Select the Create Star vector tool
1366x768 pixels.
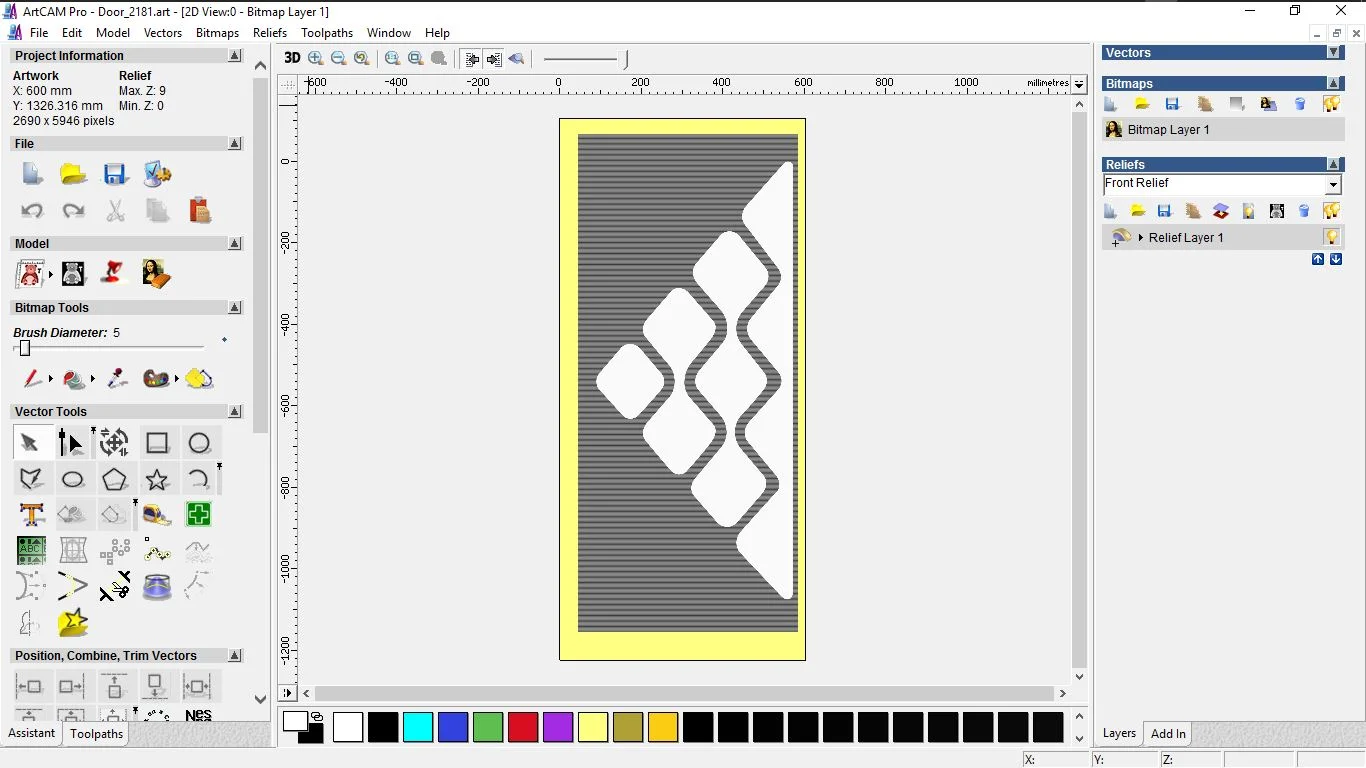coord(157,480)
